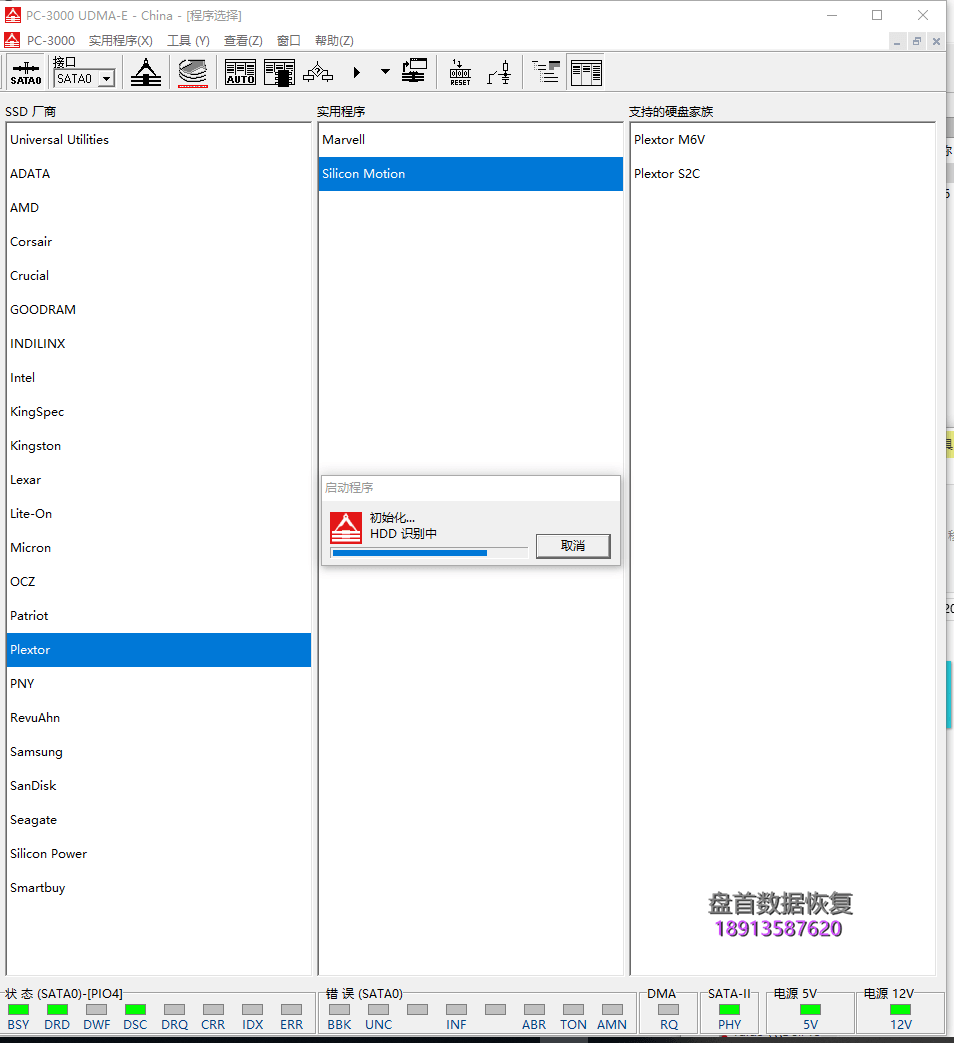Click the DSC status indicator

coord(135,1010)
